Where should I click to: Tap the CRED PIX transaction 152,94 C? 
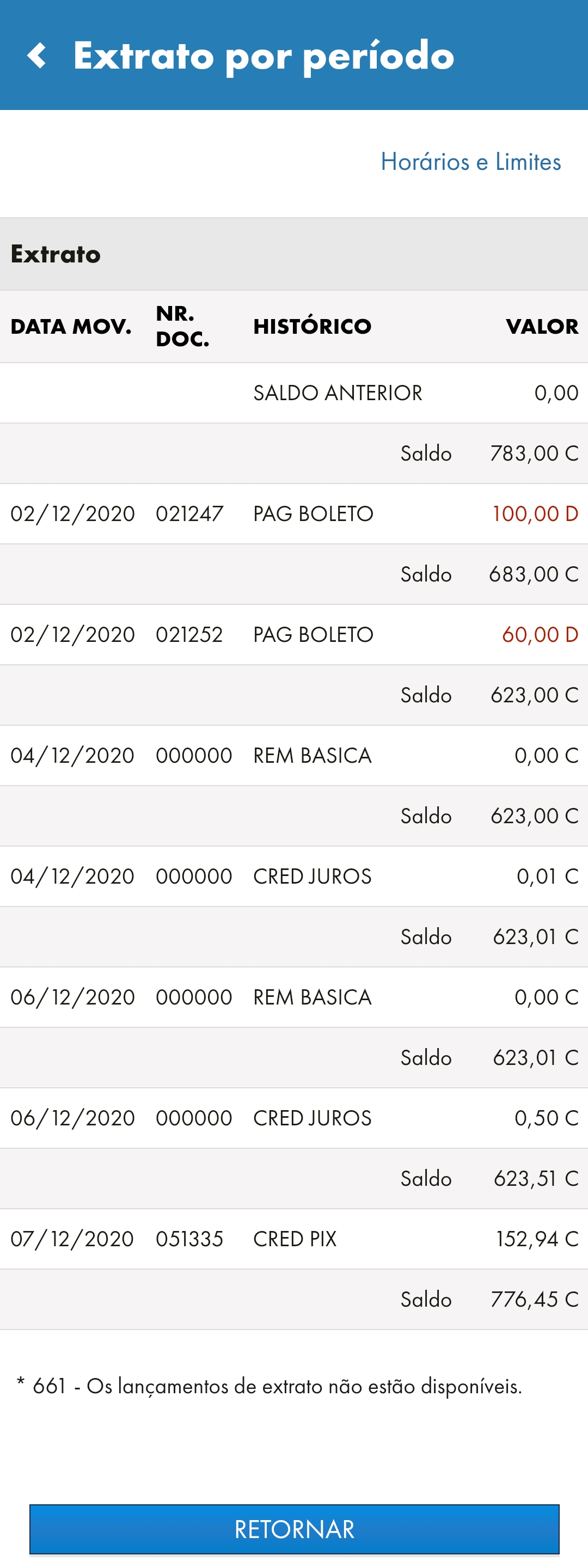click(294, 1239)
